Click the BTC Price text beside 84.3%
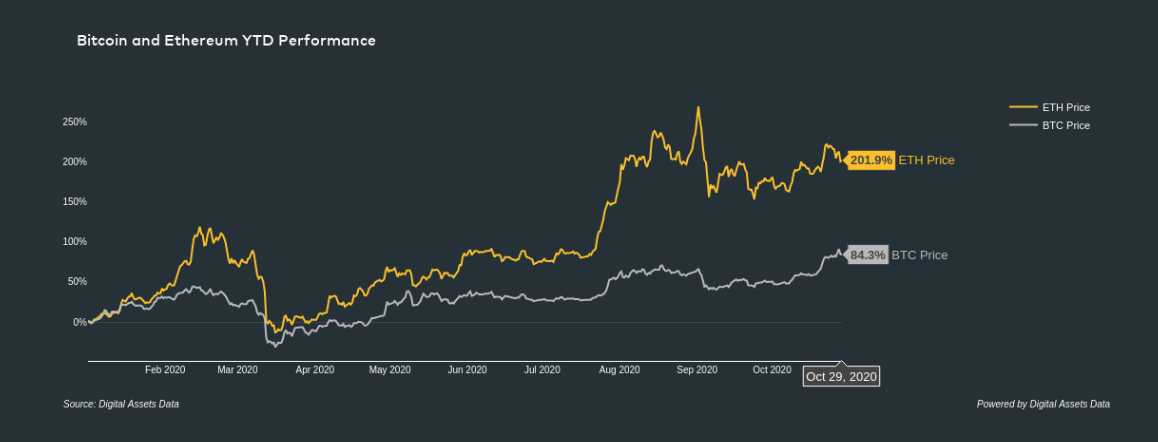Screen dimensions: 1158x442 pyautogui.click(x=919, y=255)
